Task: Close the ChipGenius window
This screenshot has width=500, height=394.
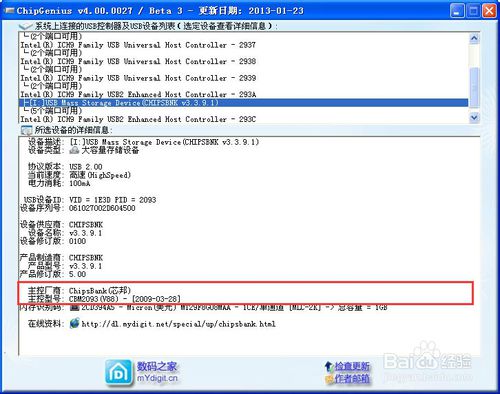Action: click(489, 11)
